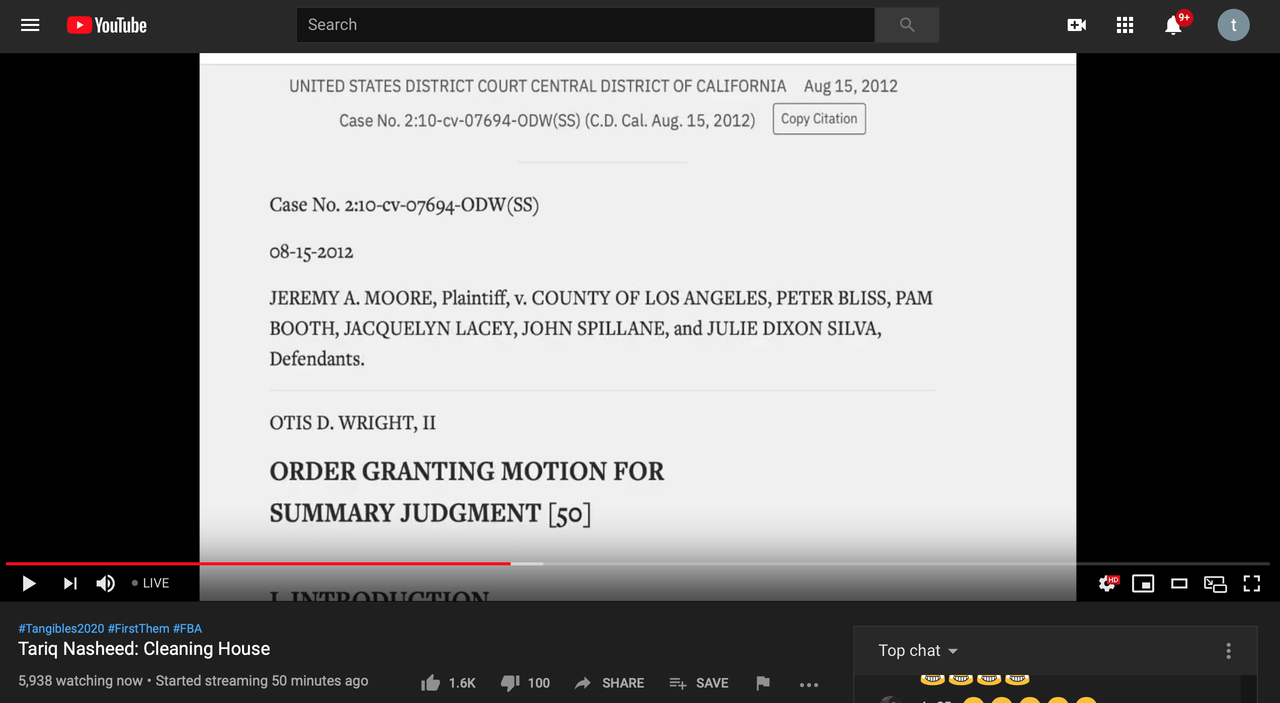1280x703 pixels.
Task: Expand the Top chat dropdown
Action: coord(918,651)
